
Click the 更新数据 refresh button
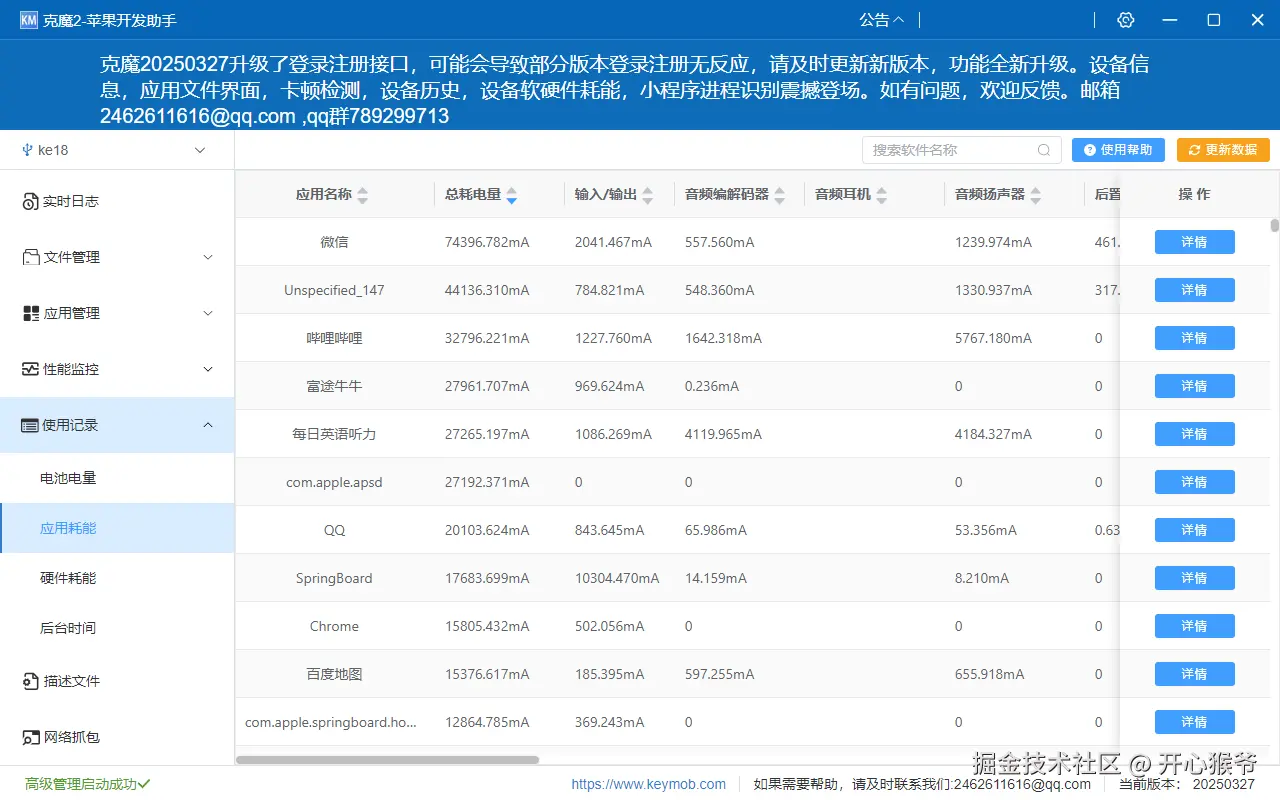pyautogui.click(x=1223, y=150)
